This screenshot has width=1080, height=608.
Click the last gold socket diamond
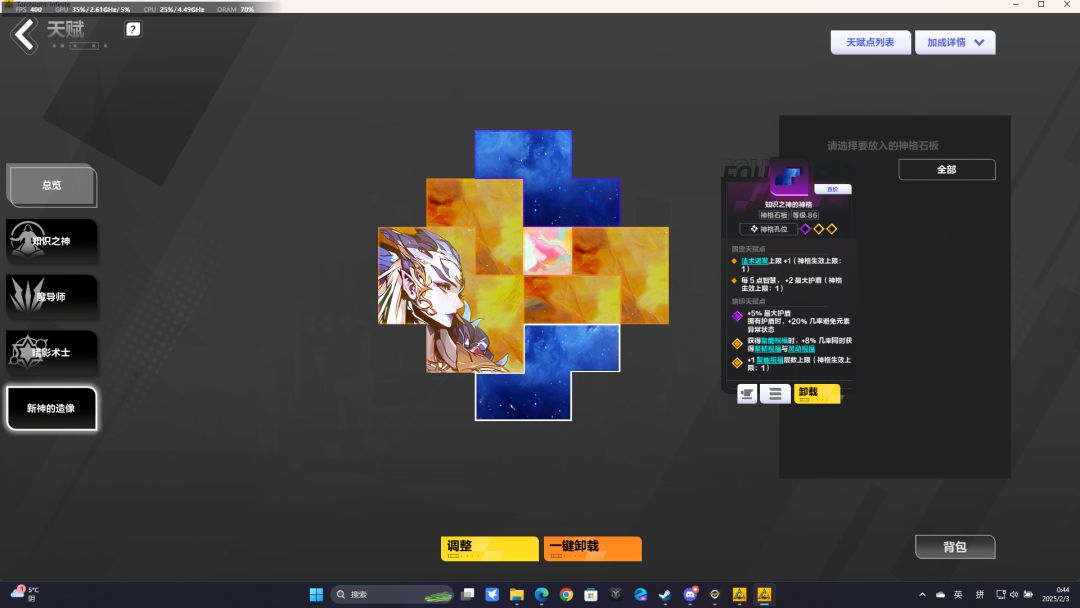pos(832,229)
